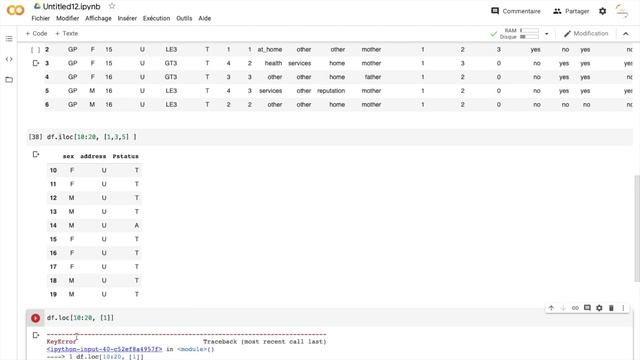Screen dimensions: 640x360
Task: Click the 'address' column header
Action: coord(93,156)
